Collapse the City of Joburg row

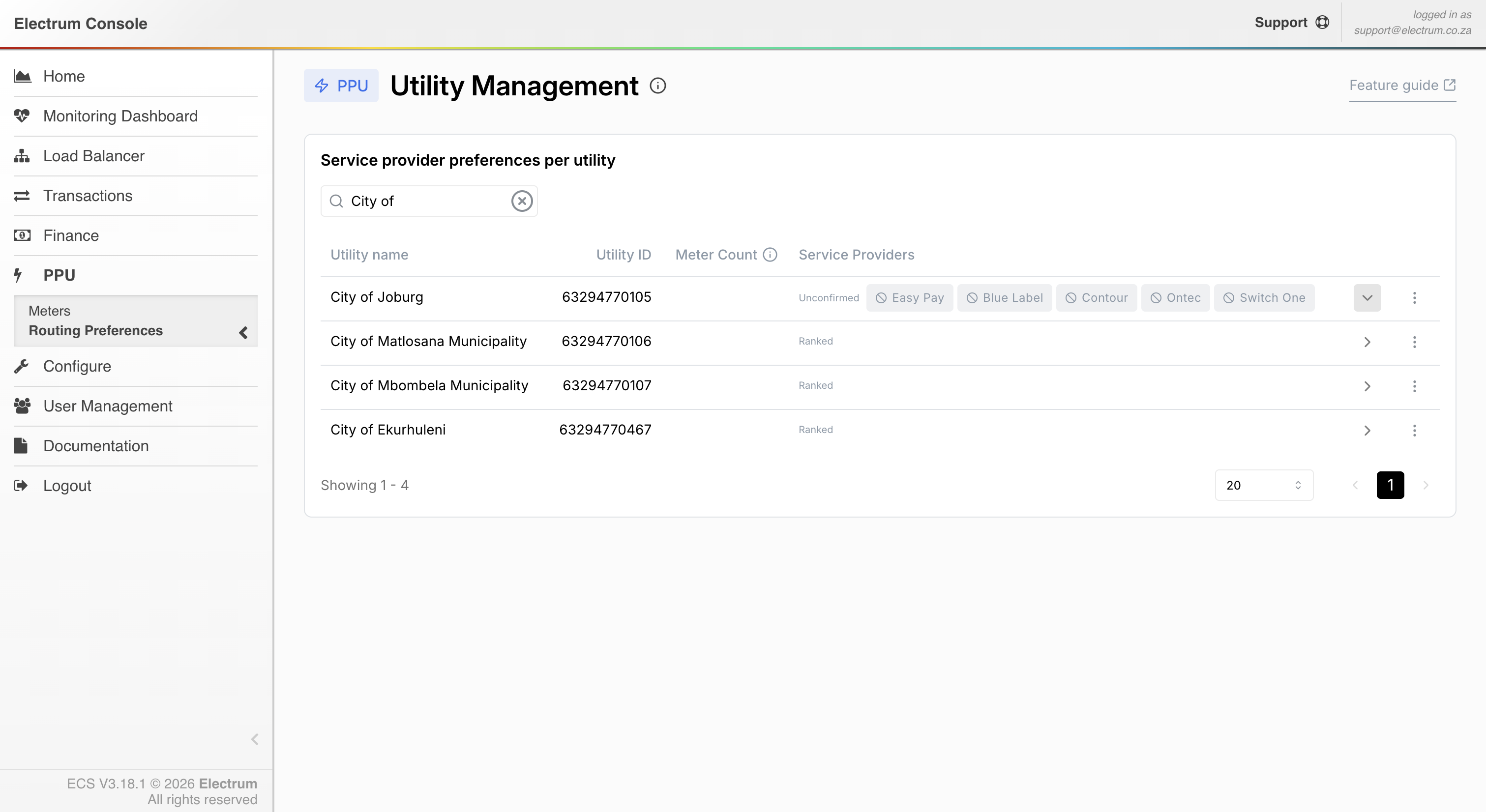click(1367, 297)
